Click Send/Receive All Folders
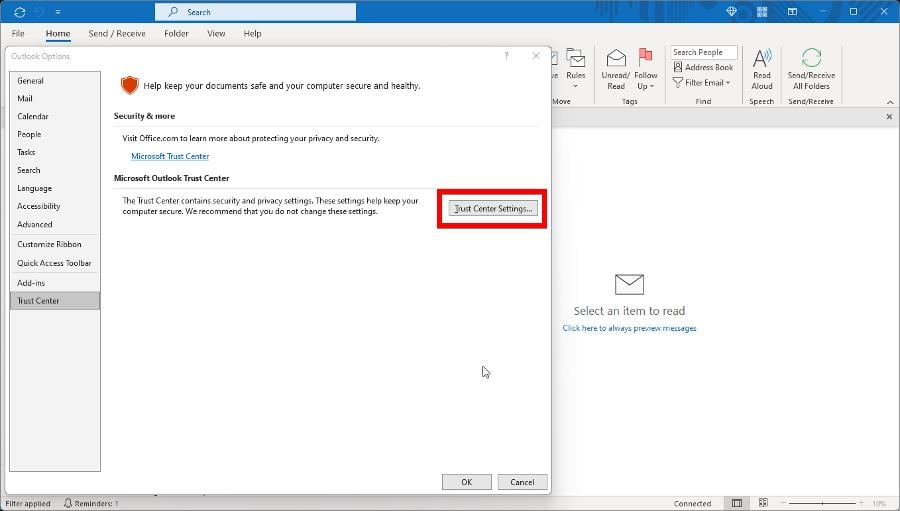This screenshot has width=900, height=511. pyautogui.click(x=811, y=69)
